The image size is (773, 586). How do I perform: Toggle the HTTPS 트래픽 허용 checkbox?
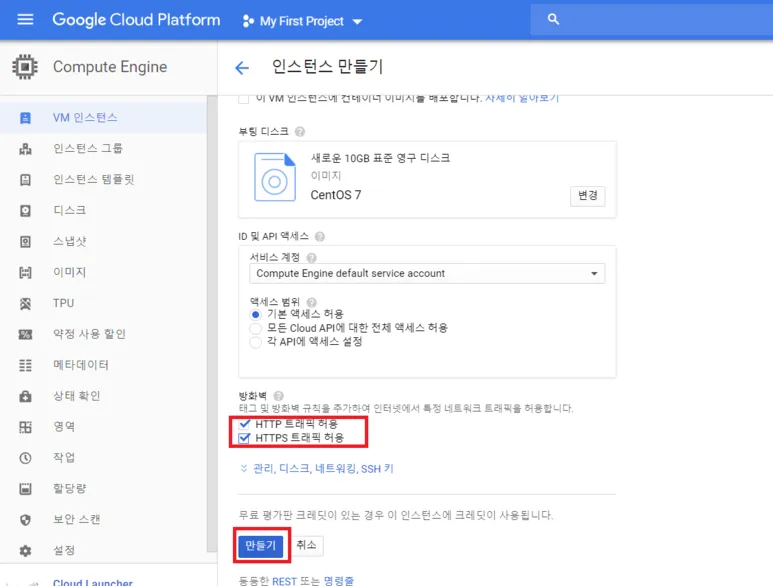point(244,438)
